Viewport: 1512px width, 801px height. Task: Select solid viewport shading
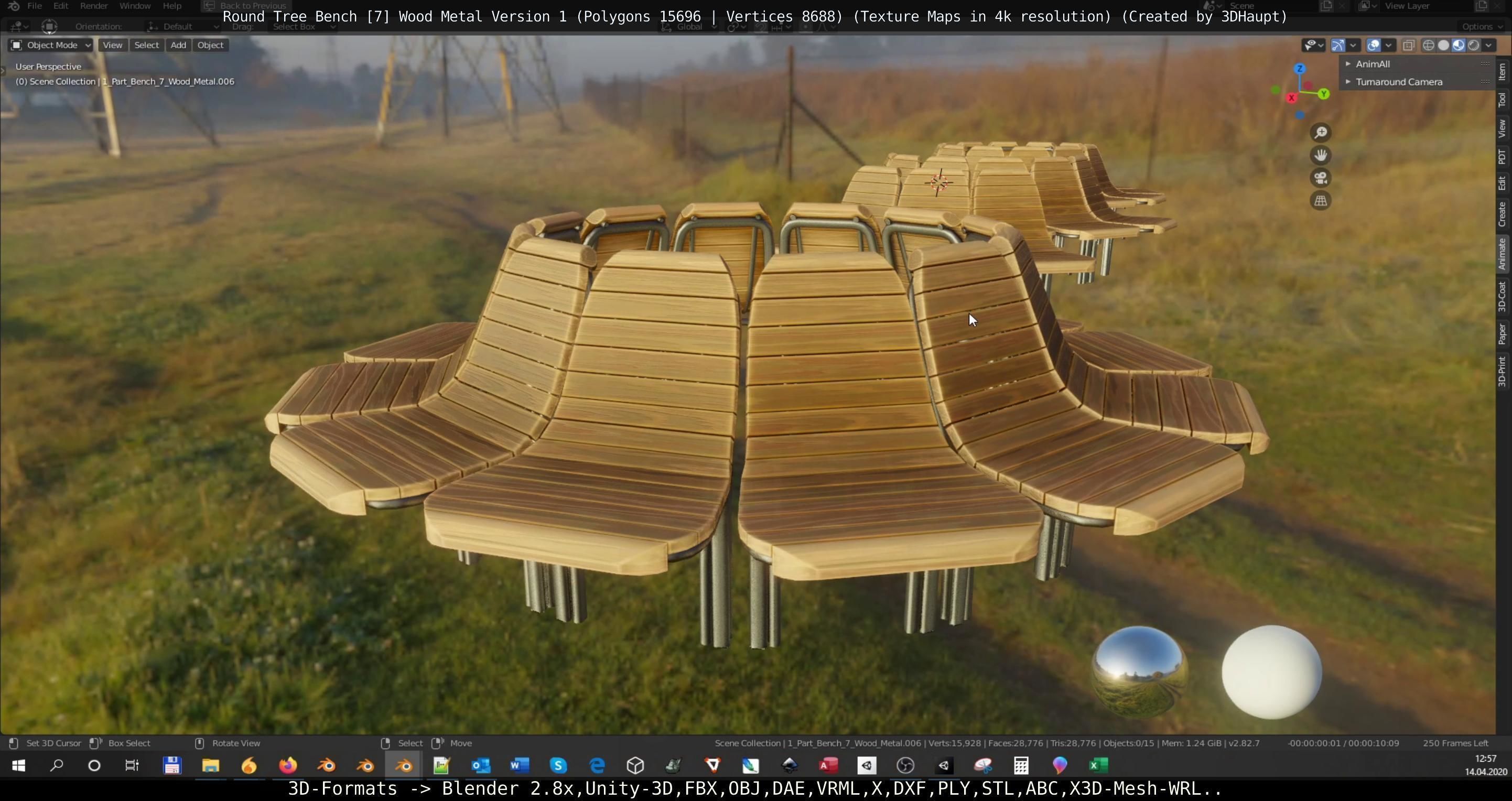[1444, 45]
